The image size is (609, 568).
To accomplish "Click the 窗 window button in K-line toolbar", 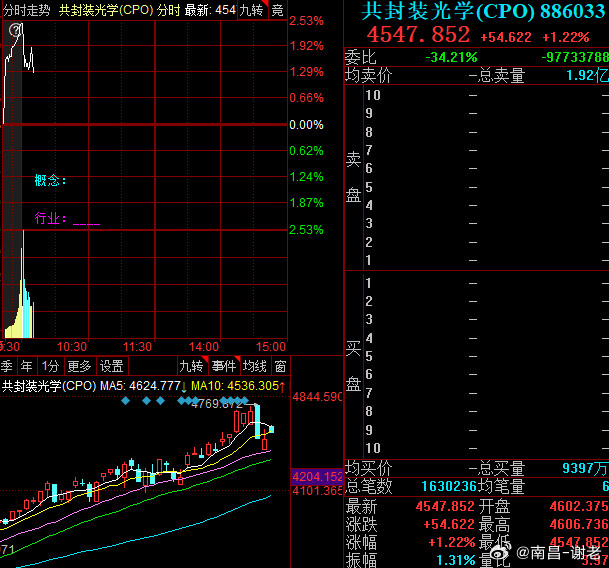I will (x=280, y=366).
